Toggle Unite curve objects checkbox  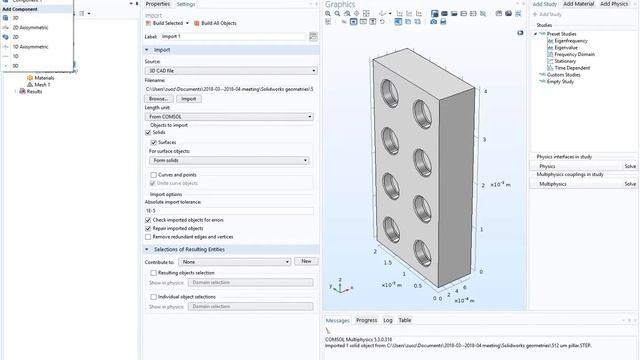[x=153, y=183]
